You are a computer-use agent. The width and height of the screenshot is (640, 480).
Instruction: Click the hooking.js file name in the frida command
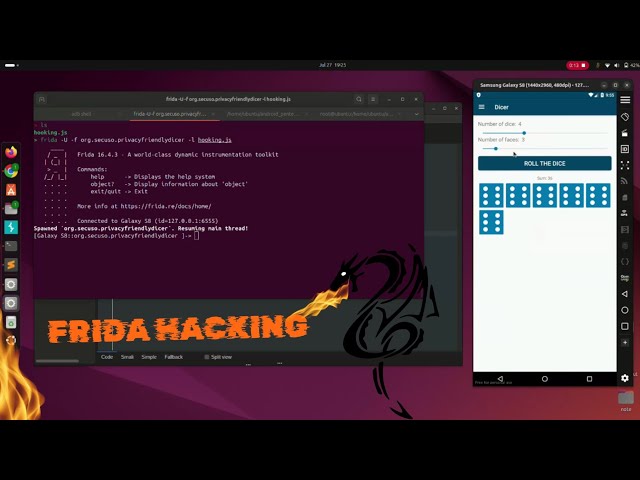click(215, 140)
